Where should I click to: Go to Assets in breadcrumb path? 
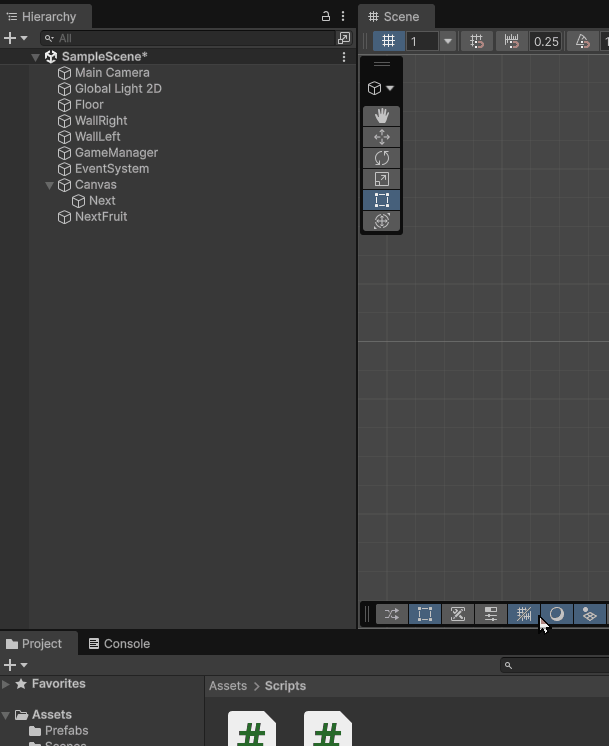click(228, 686)
